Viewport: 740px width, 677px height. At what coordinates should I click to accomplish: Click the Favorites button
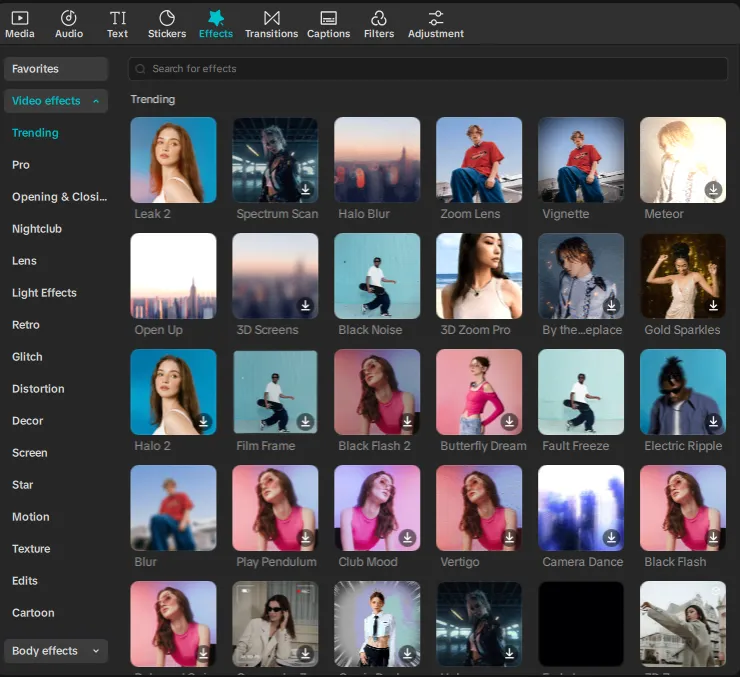[56, 69]
